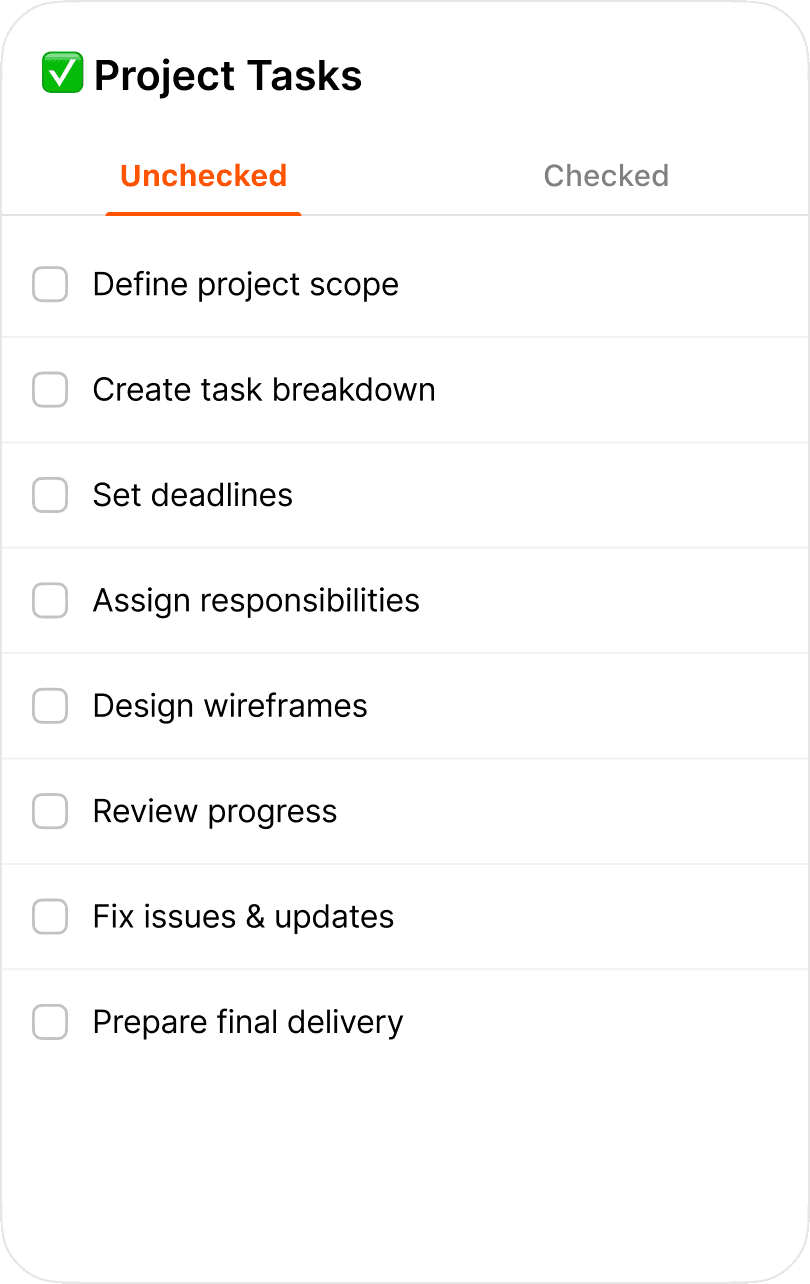810x1284 pixels.
Task: Check the Prepare final delivery checkbox
Action: click(x=50, y=1022)
